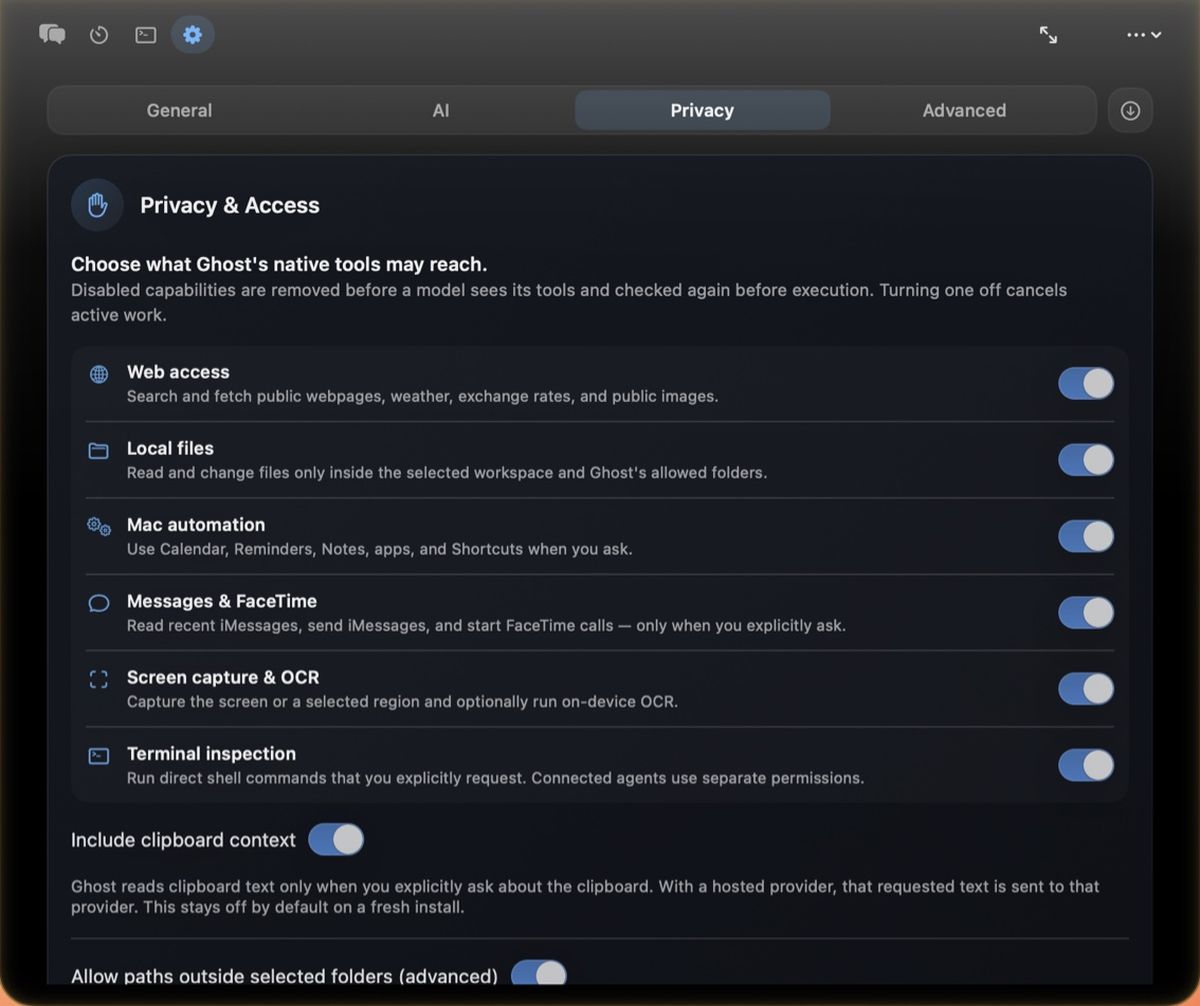This screenshot has height=1006, width=1200.
Task: Click the Mac automation gears icon
Action: coord(99,527)
